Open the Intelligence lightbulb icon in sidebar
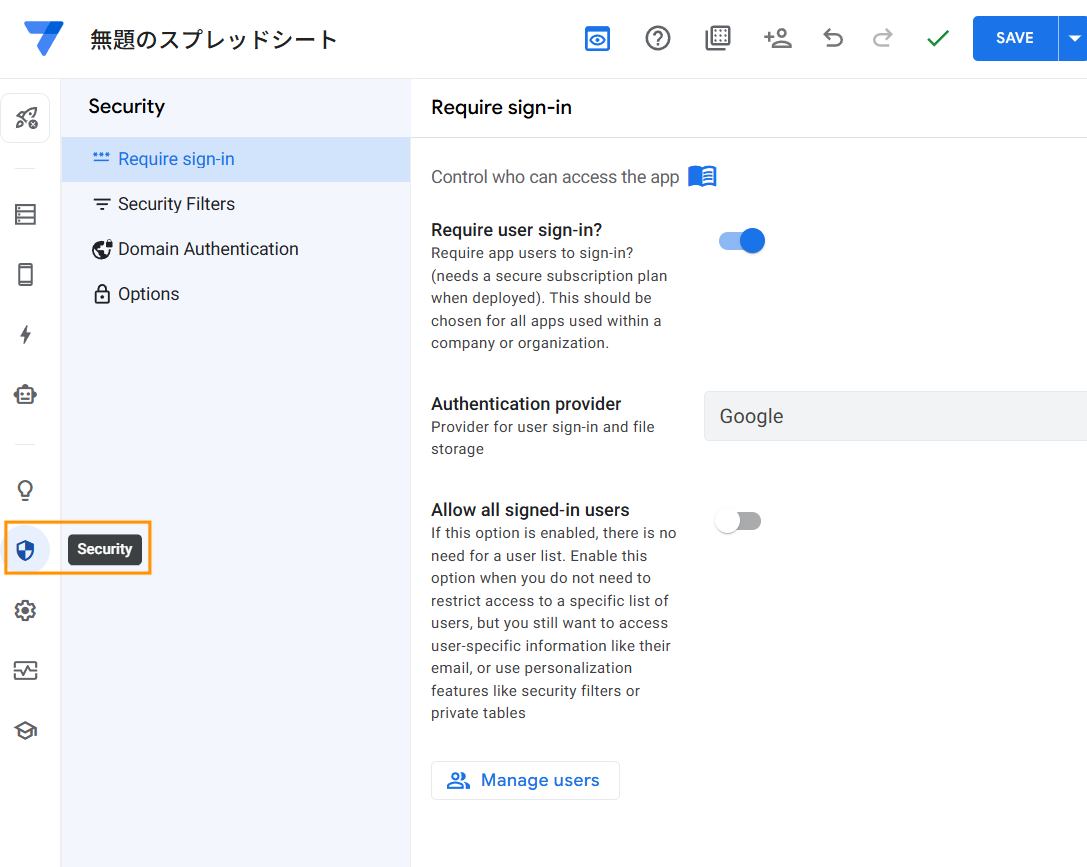Screen dimensions: 1087x867 [26, 490]
